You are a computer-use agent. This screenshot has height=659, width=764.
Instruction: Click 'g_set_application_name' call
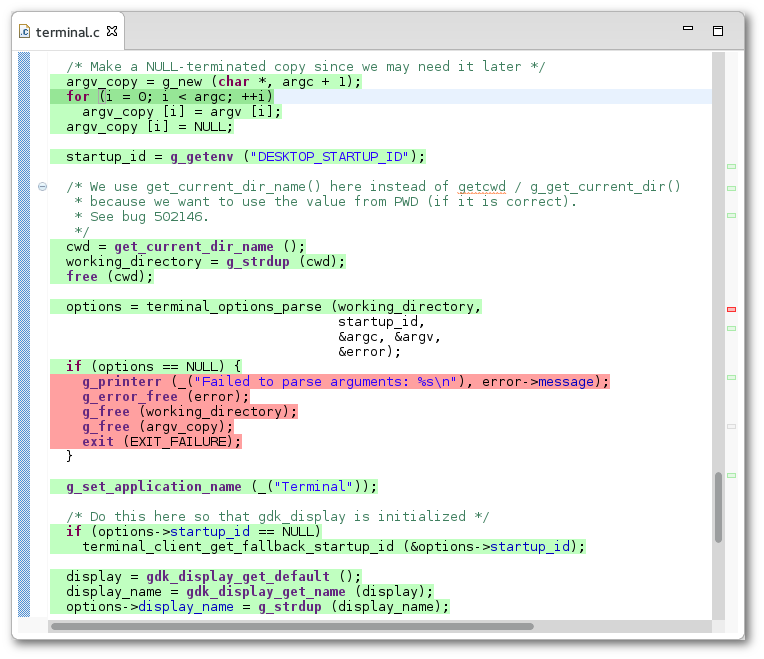click(x=154, y=487)
